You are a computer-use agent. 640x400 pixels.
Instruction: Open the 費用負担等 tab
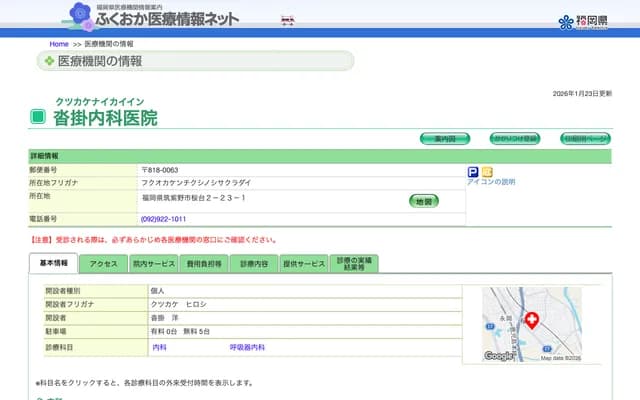pyautogui.click(x=203, y=264)
